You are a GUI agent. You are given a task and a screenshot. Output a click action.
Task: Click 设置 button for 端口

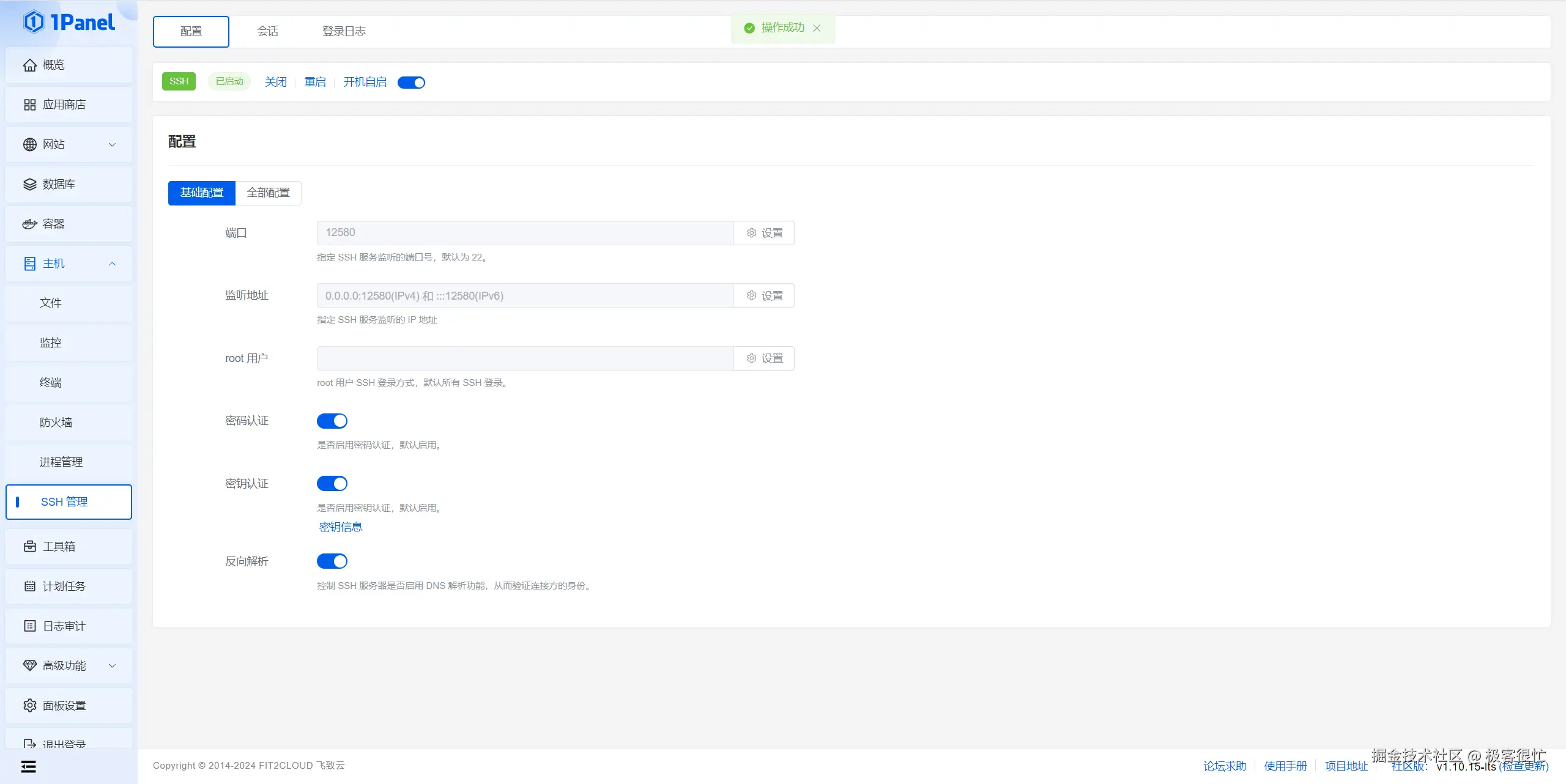764,233
